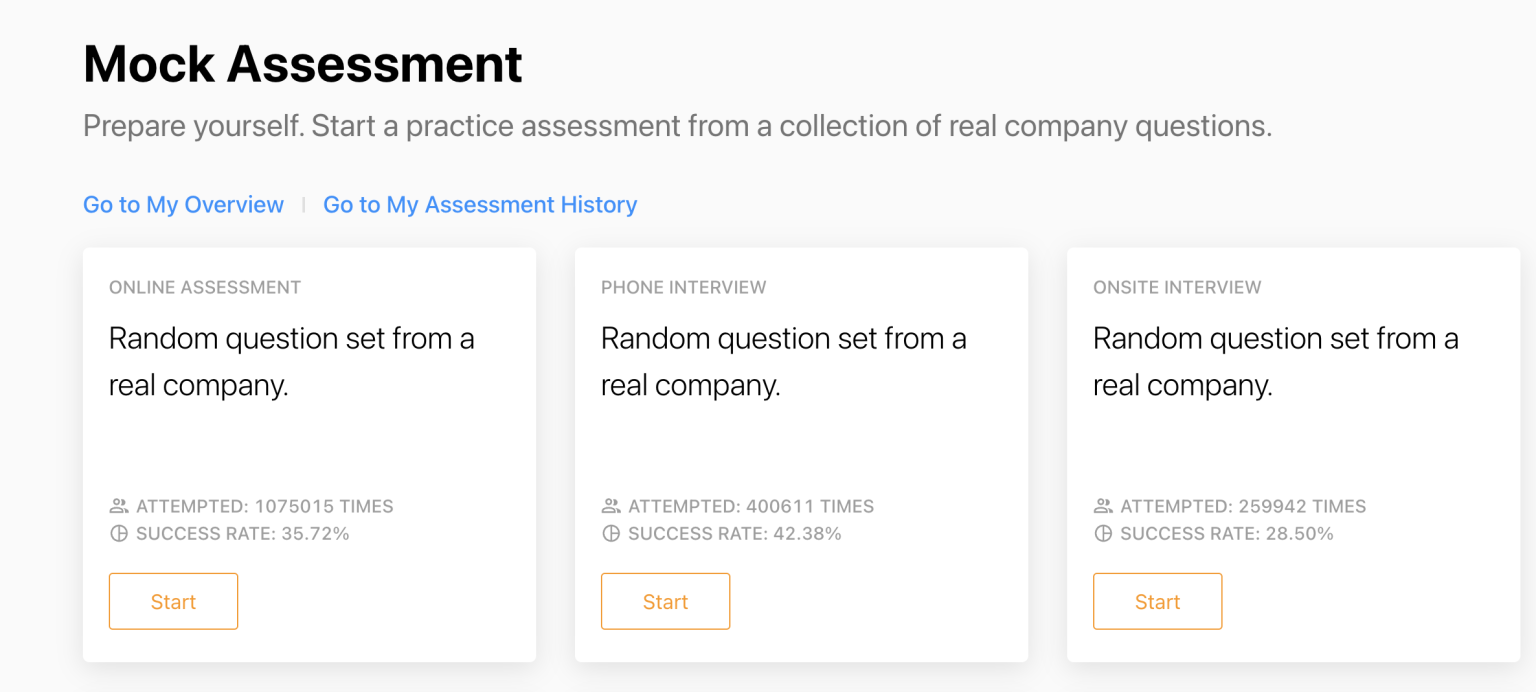
Task: Click the pie chart icon in Phone Interview card
Action: click(x=611, y=534)
